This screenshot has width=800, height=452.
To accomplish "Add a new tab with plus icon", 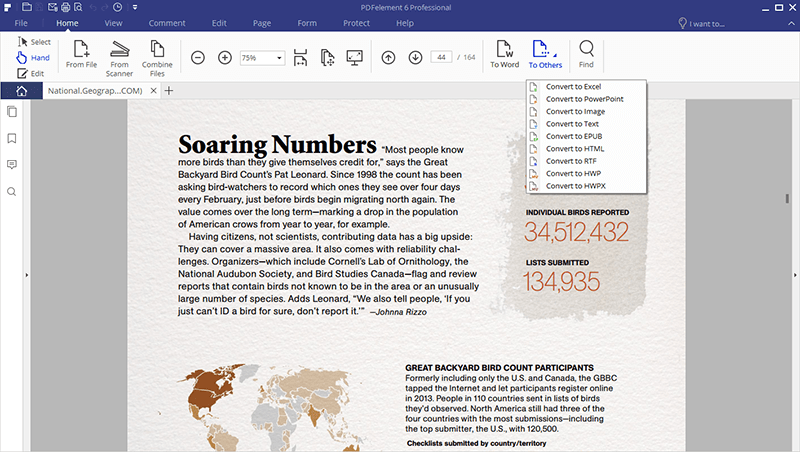I will tap(169, 91).
